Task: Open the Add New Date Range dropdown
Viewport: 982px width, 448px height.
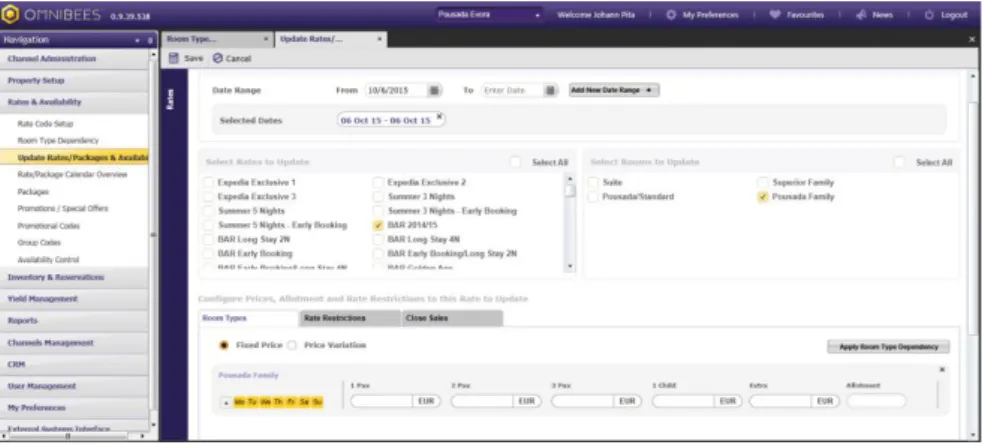Action: pyautogui.click(x=614, y=90)
